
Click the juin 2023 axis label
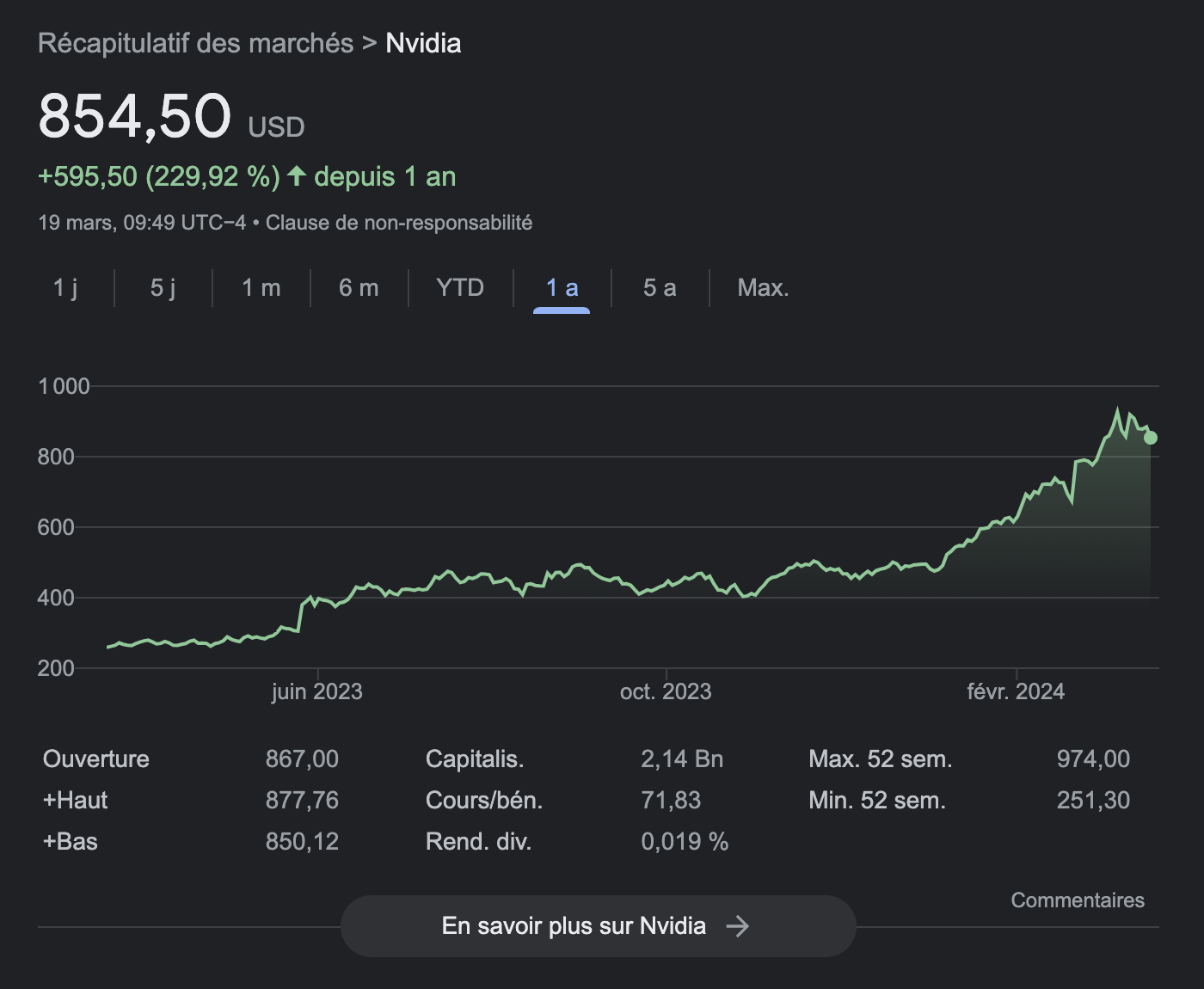[x=317, y=692]
